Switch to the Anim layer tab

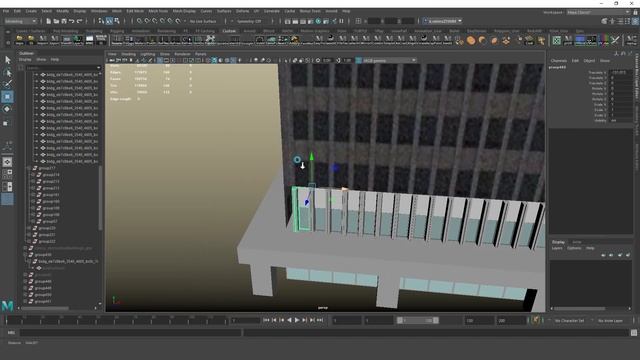576,242
